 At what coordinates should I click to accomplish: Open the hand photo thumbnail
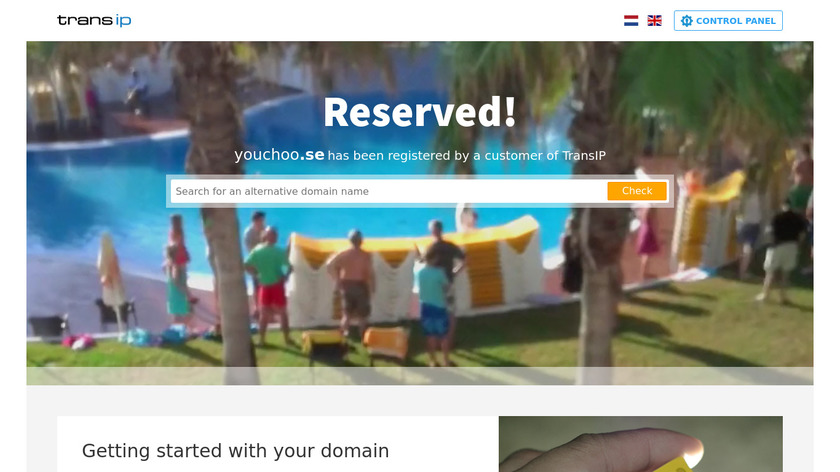click(x=641, y=444)
